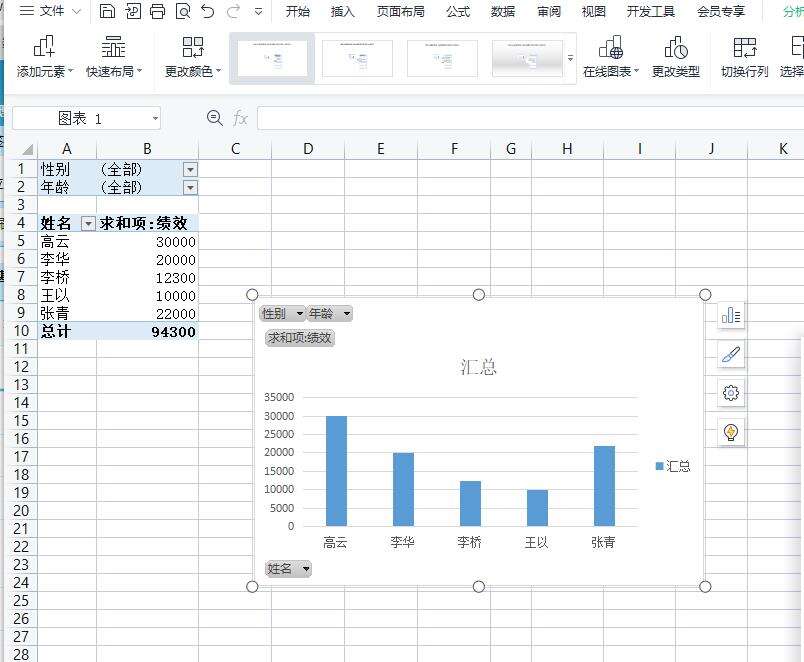Screen dimensions: 804x662
Task: Select the third chart style thumbnail
Action: (442, 58)
